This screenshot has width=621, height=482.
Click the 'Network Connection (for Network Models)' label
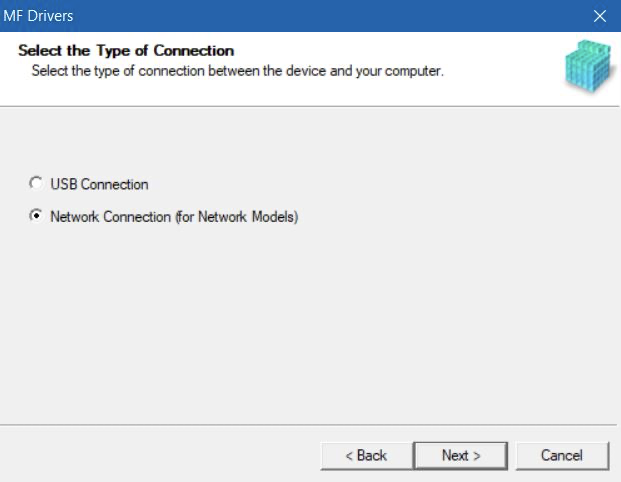174,217
